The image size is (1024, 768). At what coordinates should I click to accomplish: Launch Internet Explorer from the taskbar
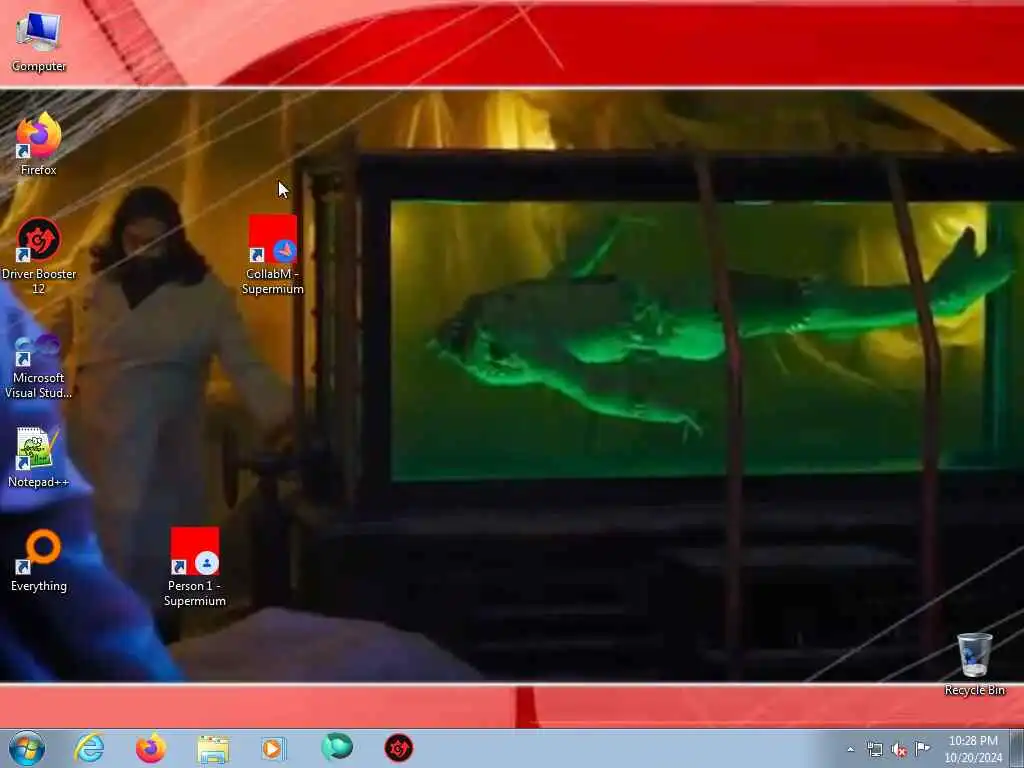click(x=89, y=748)
